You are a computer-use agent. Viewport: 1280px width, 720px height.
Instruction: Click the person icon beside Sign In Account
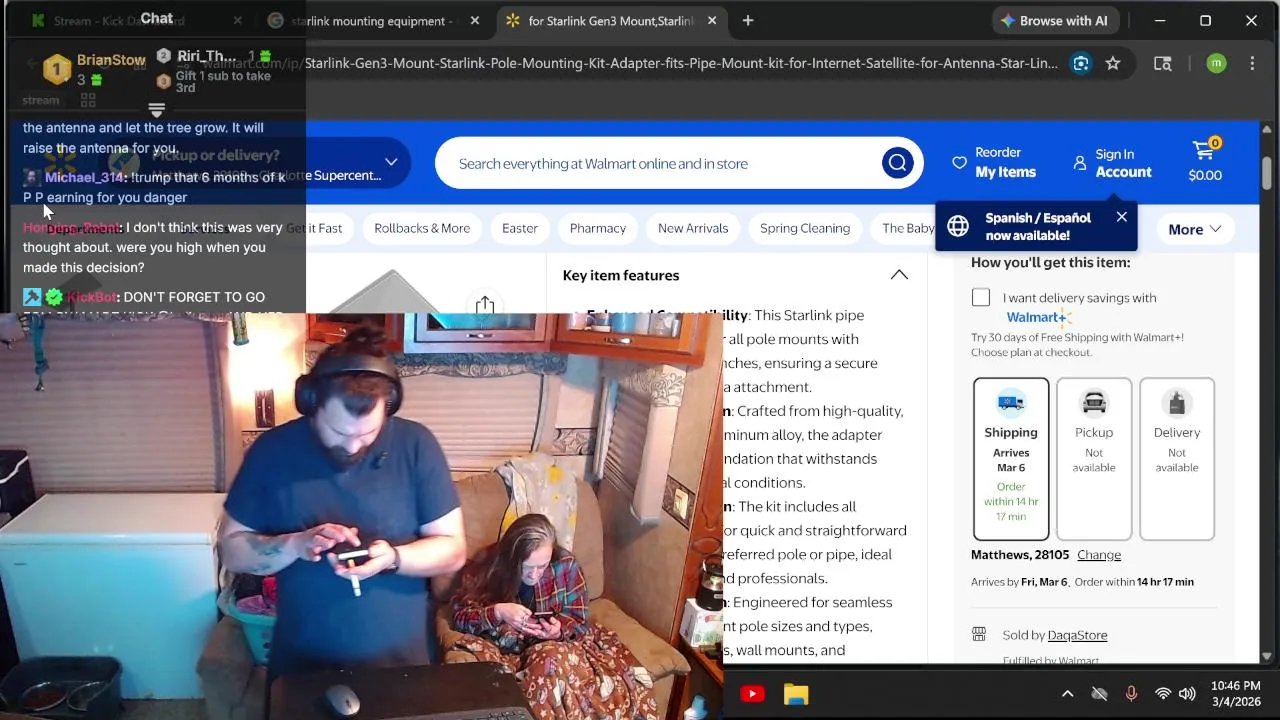pyautogui.click(x=1080, y=163)
